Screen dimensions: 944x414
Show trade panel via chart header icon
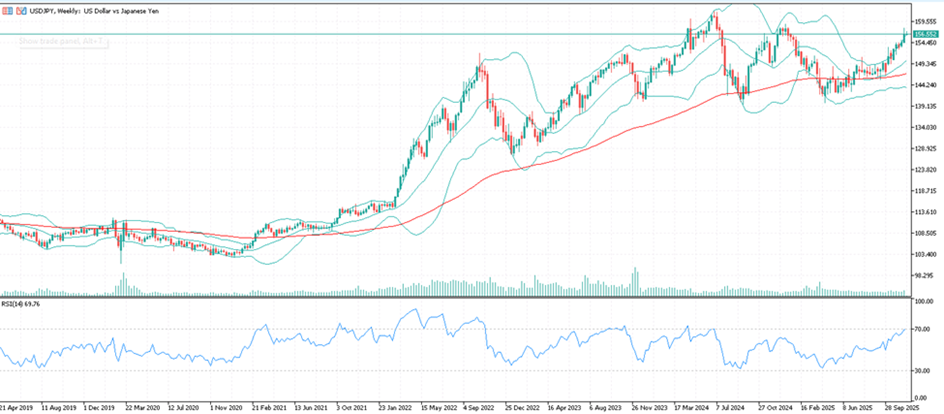21,11
